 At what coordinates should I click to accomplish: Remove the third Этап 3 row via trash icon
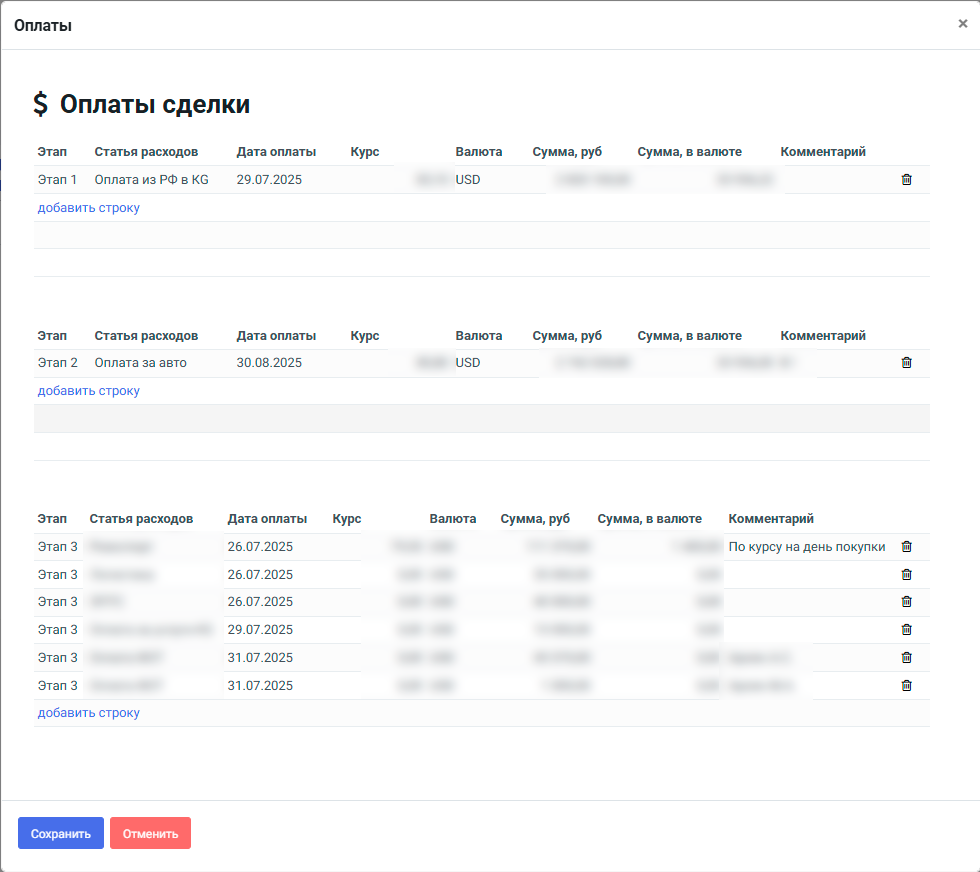[906, 602]
